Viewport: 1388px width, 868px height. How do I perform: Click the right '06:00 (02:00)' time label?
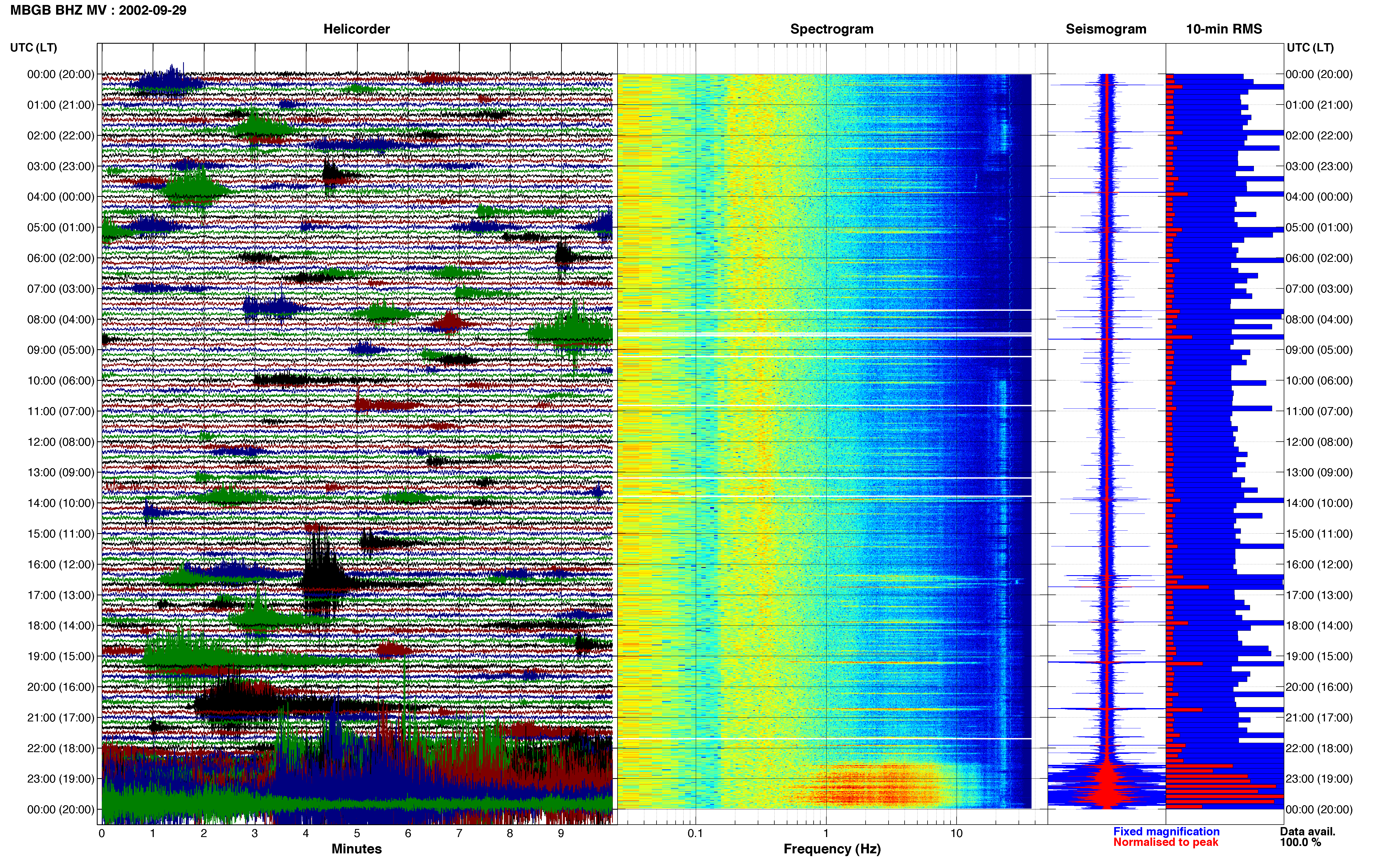click(1319, 258)
